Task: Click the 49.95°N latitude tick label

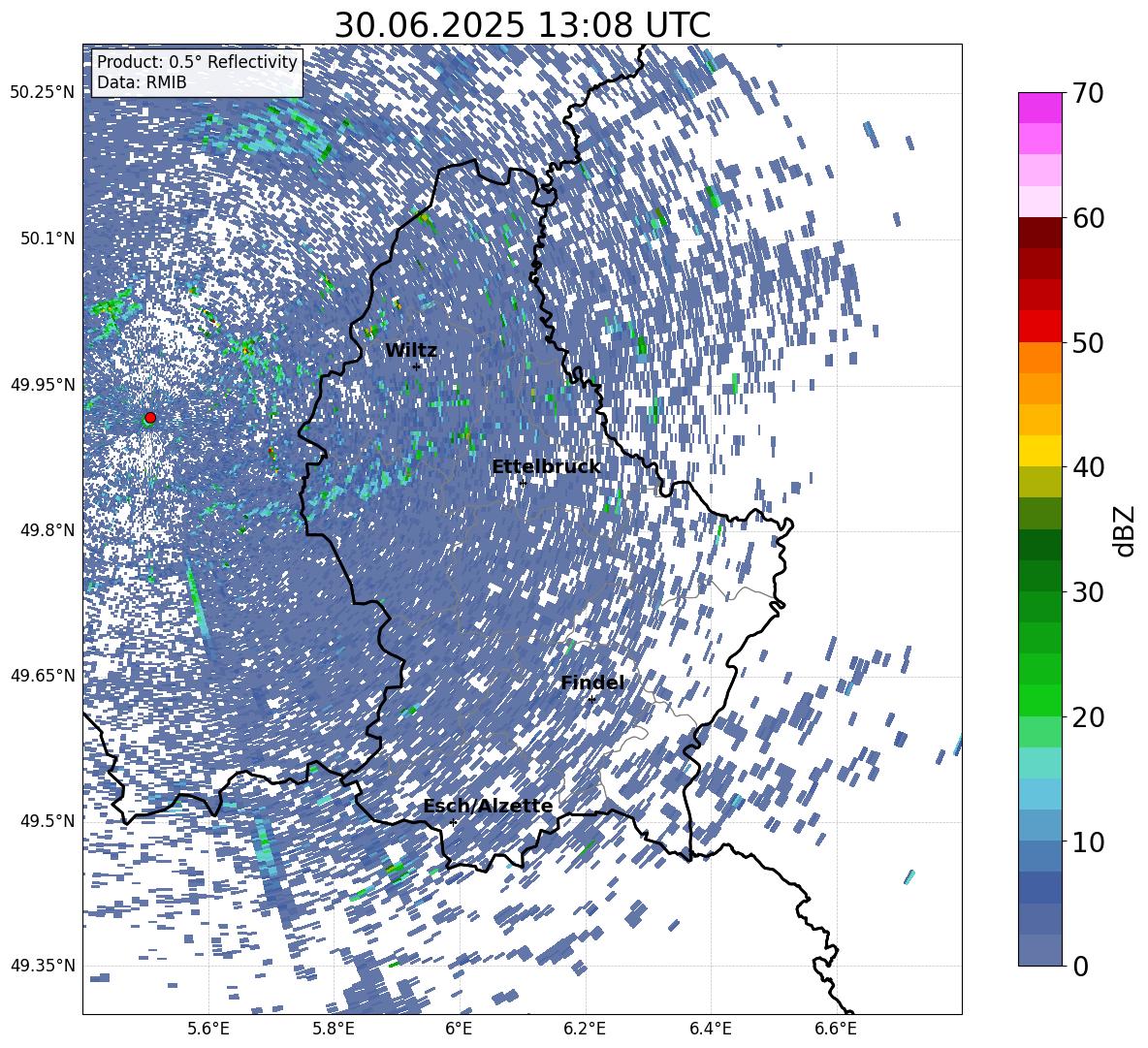Action: [43, 384]
